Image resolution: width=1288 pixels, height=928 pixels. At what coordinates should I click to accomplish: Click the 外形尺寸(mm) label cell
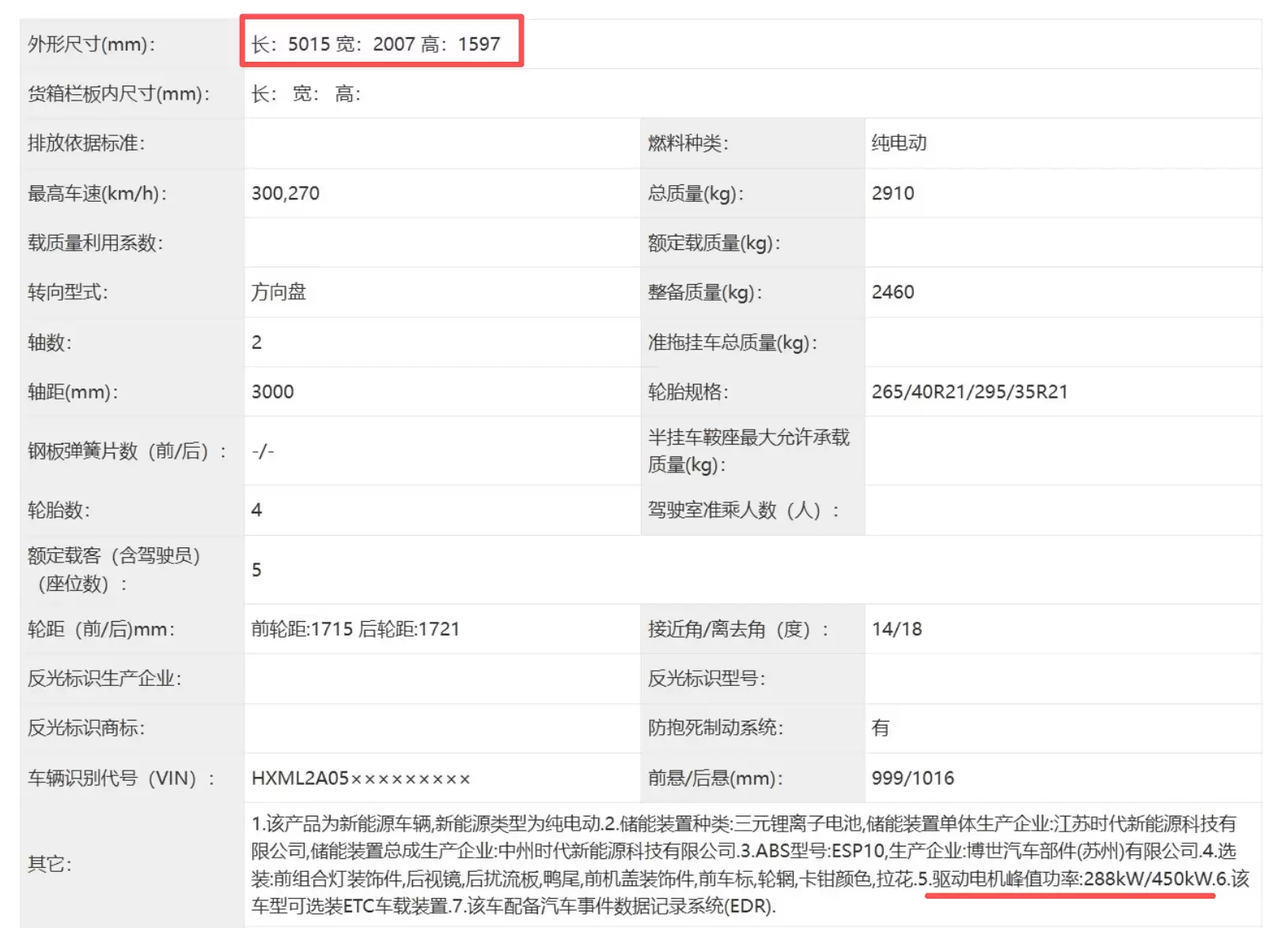[x=91, y=44]
